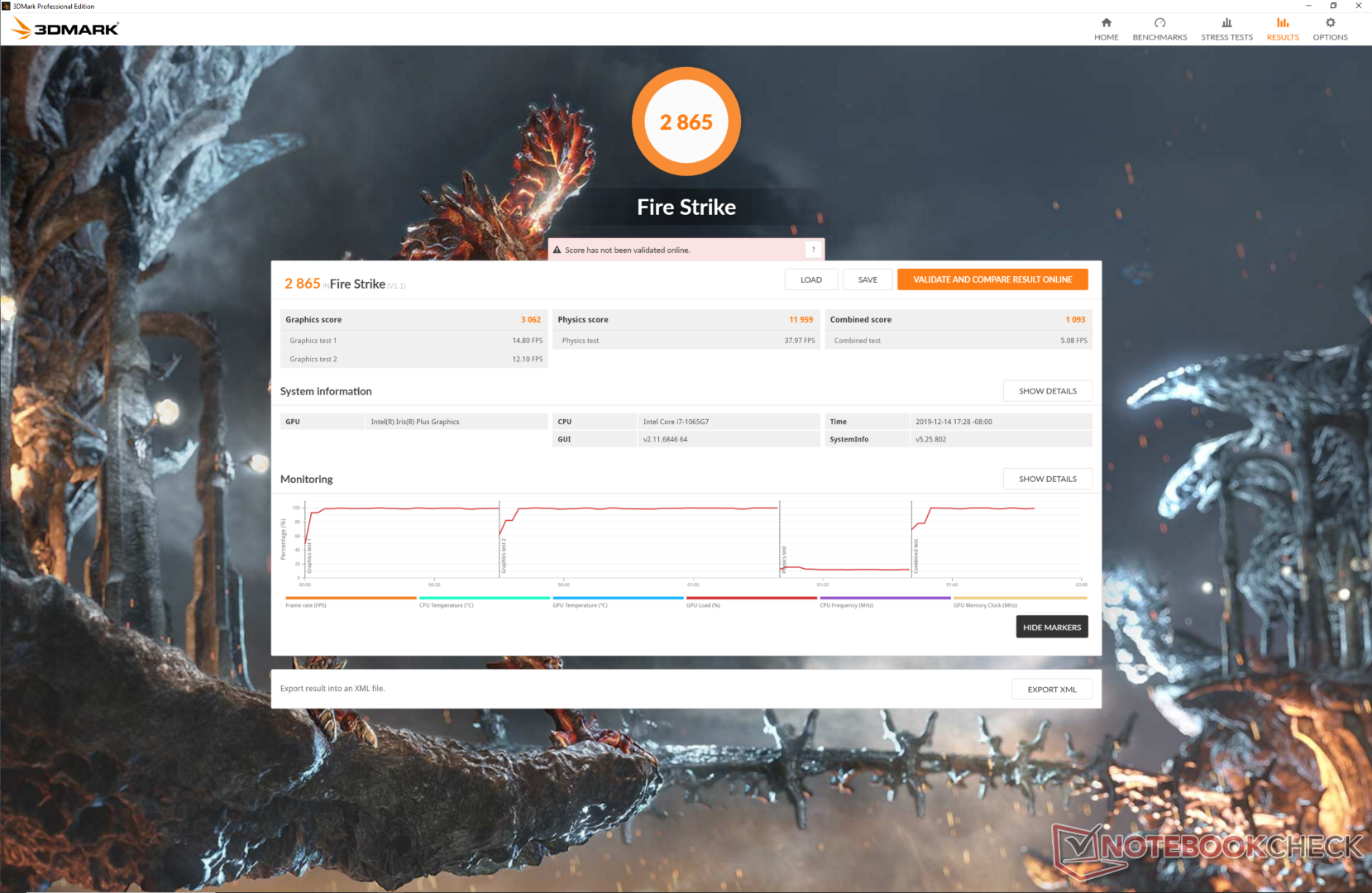The width and height of the screenshot is (1372, 893).
Task: Click the Graphics score value 3 062
Action: 531,320
